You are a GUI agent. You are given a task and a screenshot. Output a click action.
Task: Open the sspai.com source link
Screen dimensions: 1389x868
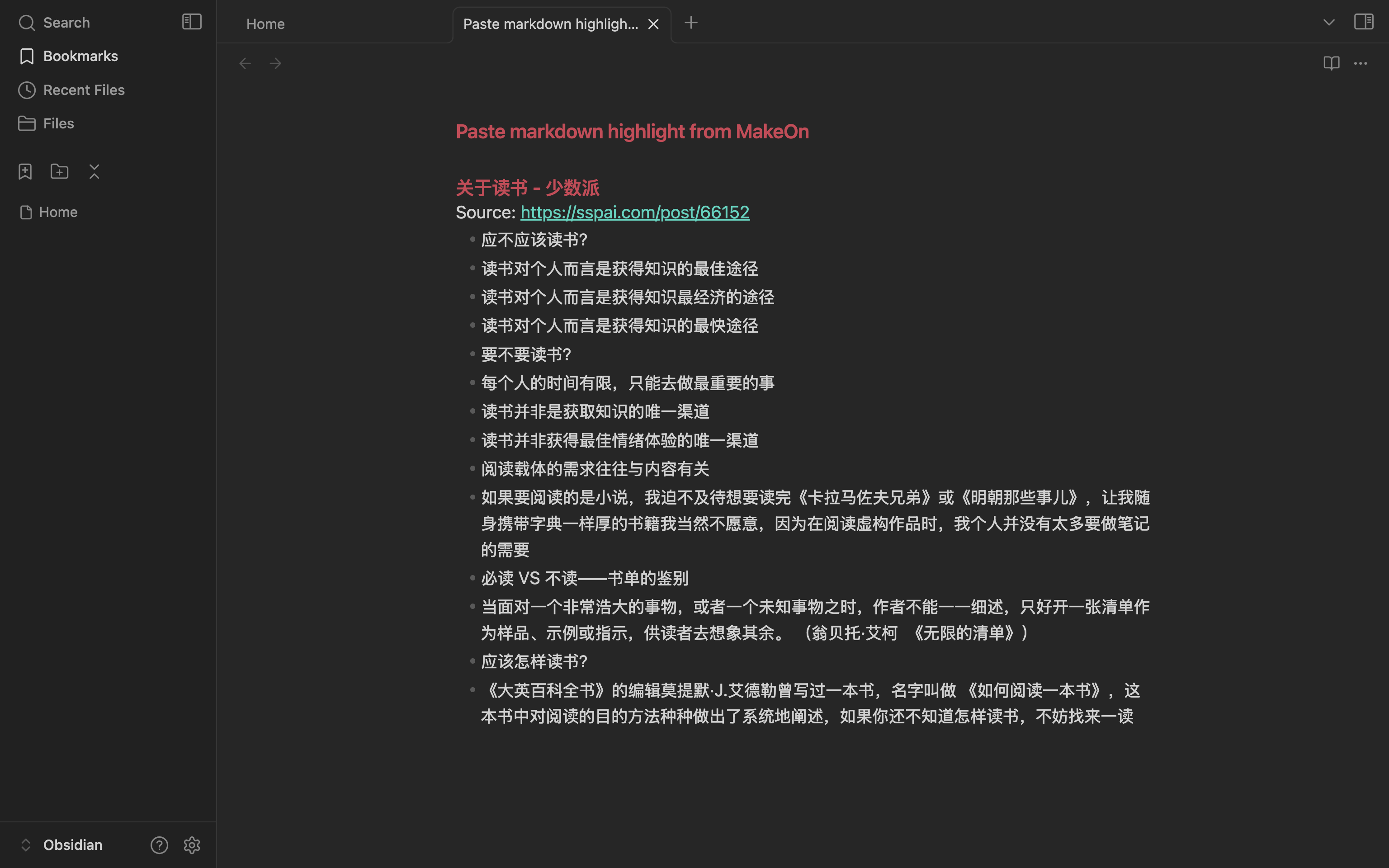[634, 212]
